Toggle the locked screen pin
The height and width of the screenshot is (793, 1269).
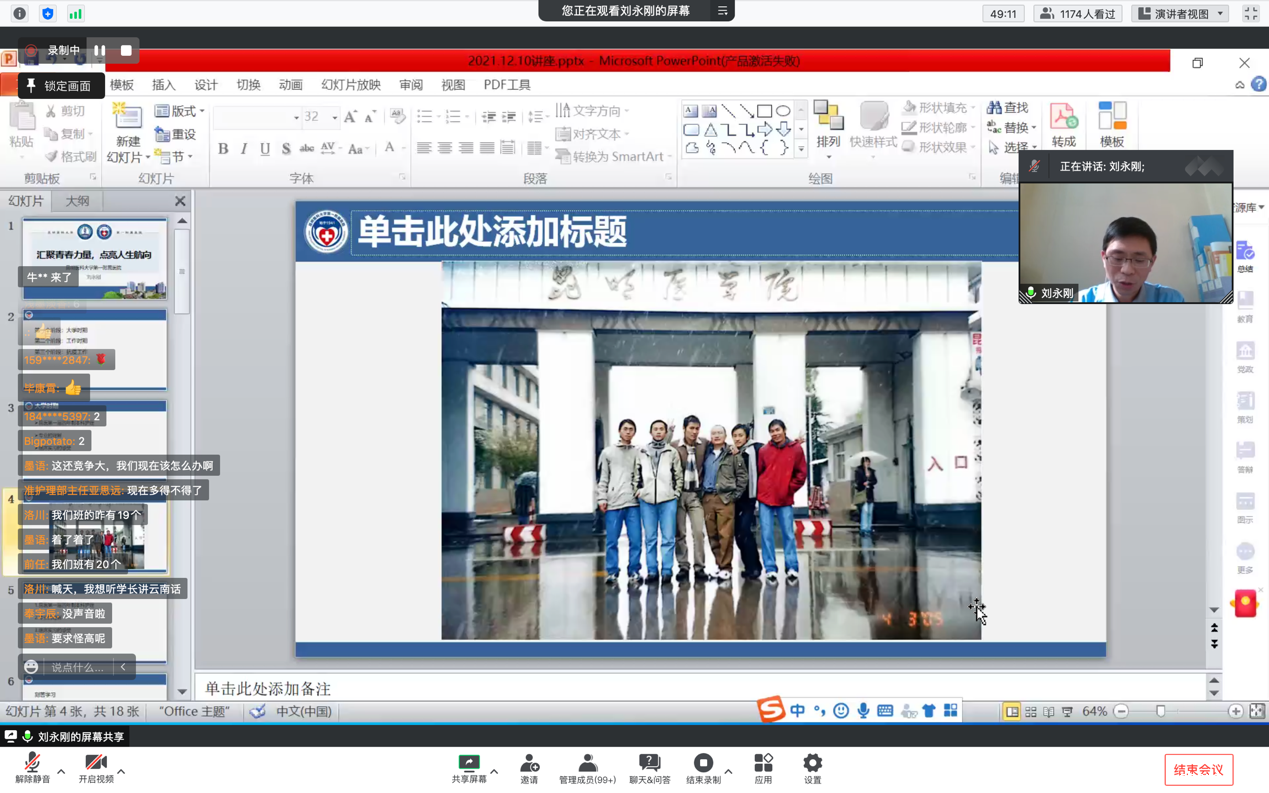pos(58,86)
